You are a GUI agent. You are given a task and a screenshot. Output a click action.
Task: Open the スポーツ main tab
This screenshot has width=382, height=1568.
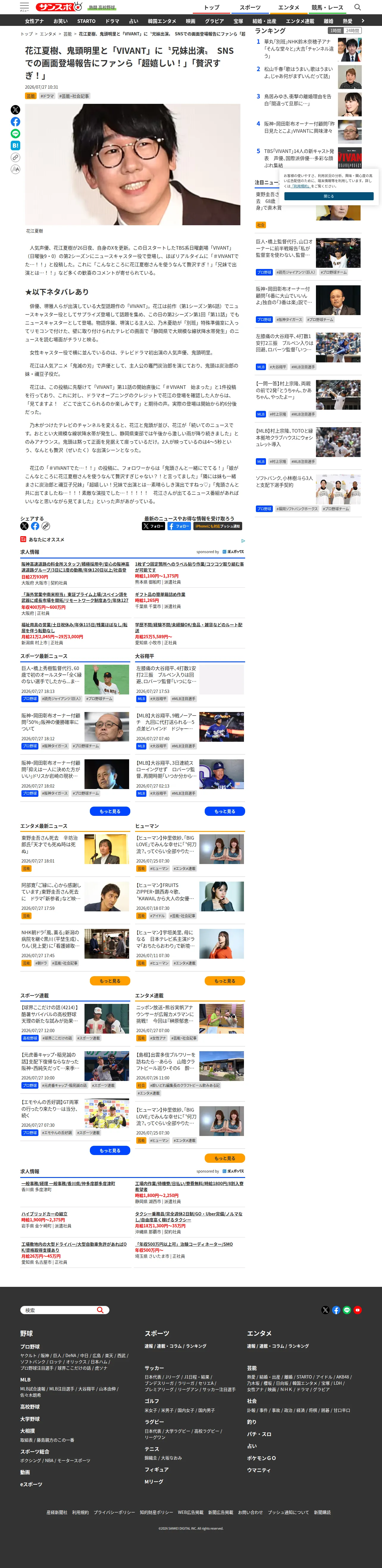tap(250, 7)
